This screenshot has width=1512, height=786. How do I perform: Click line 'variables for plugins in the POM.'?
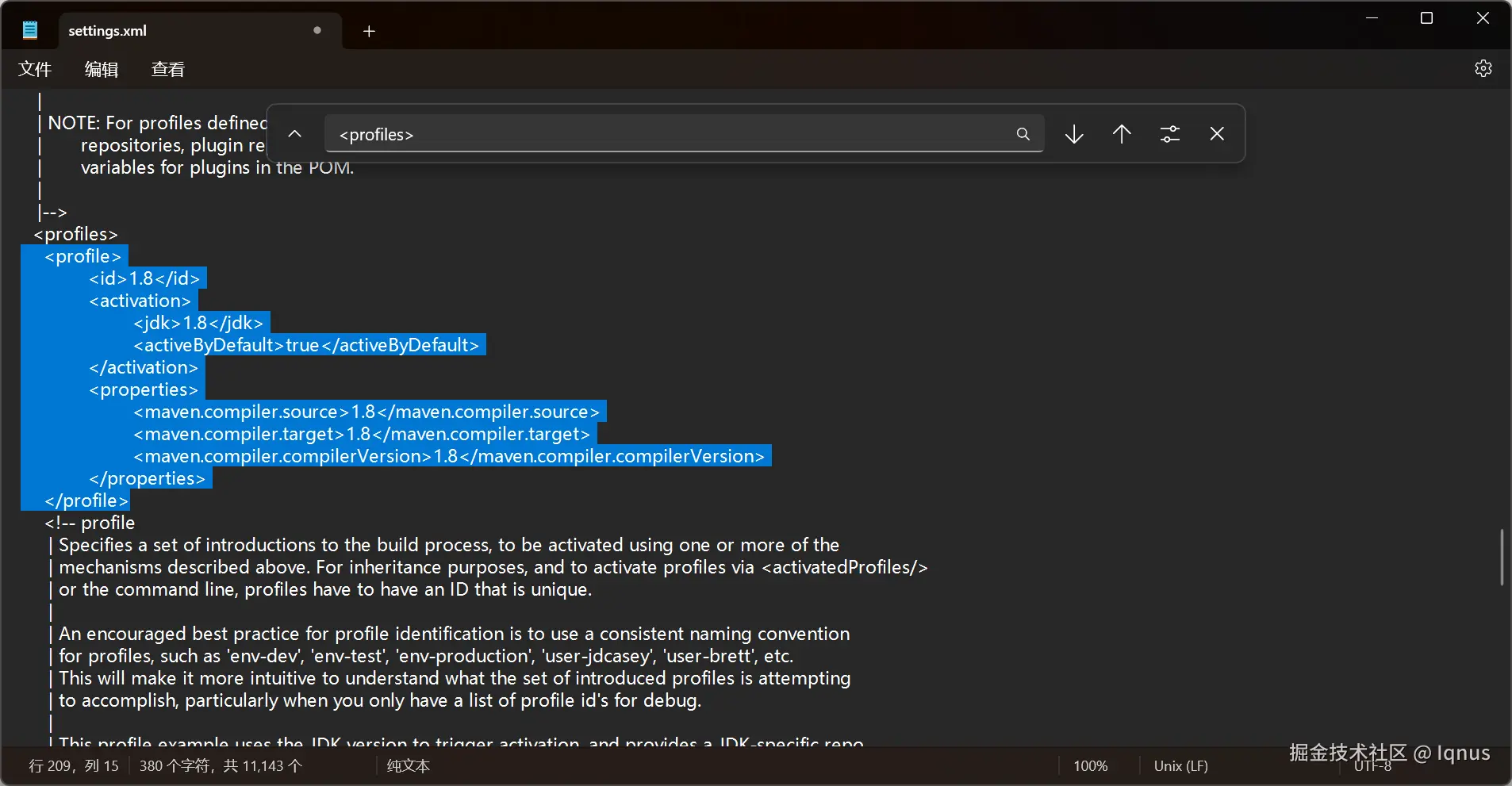[x=217, y=167]
